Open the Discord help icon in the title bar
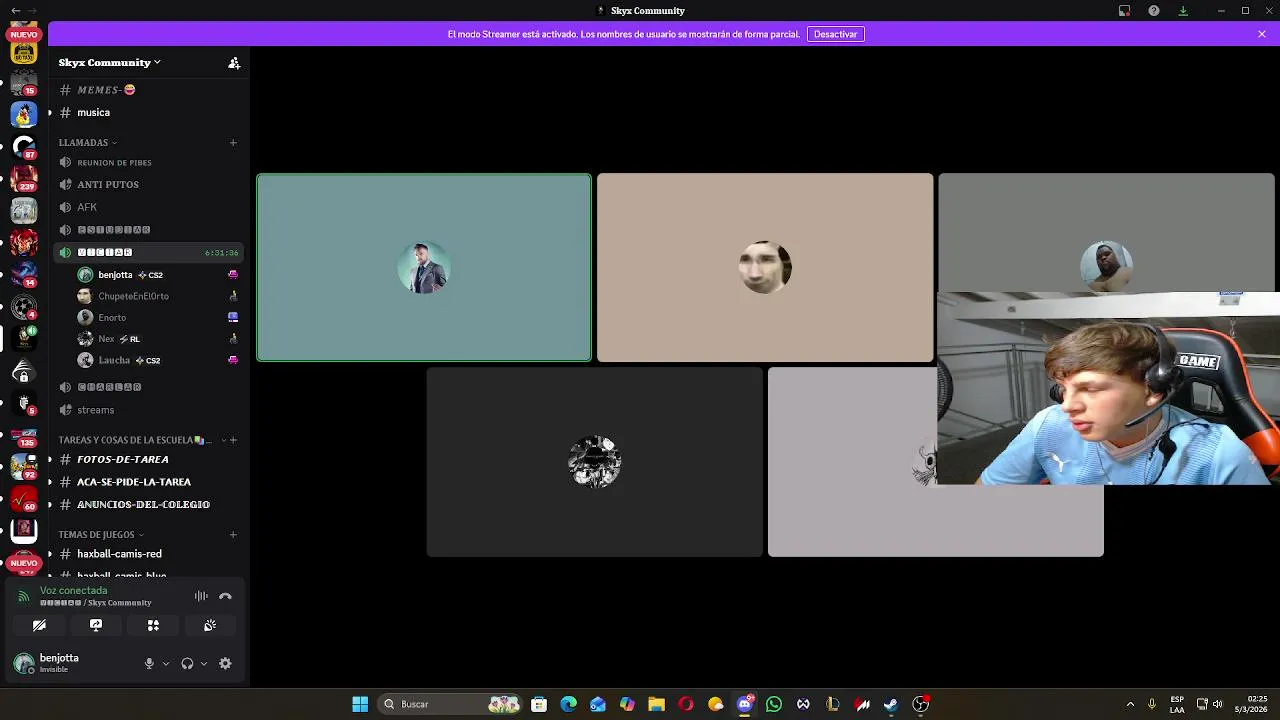The width and height of the screenshot is (1280, 720). point(1154,10)
